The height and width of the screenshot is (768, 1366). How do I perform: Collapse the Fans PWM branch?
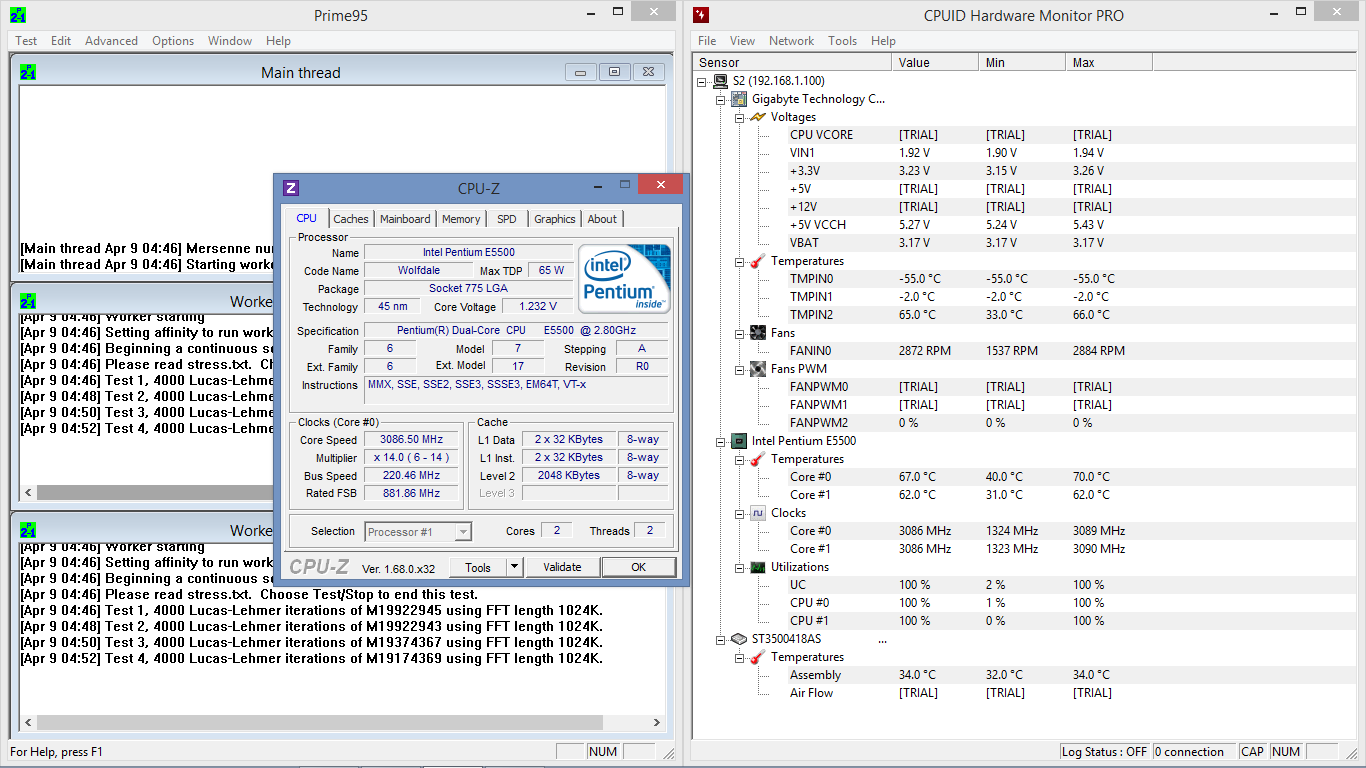click(x=740, y=369)
